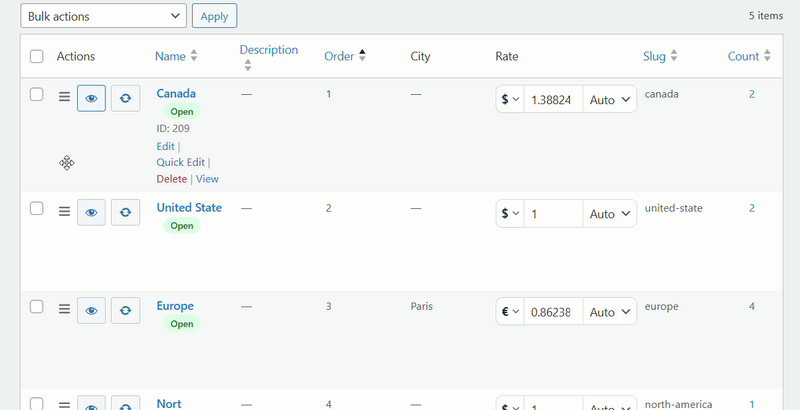Click the refresh rate icon for Europe

click(x=125, y=310)
